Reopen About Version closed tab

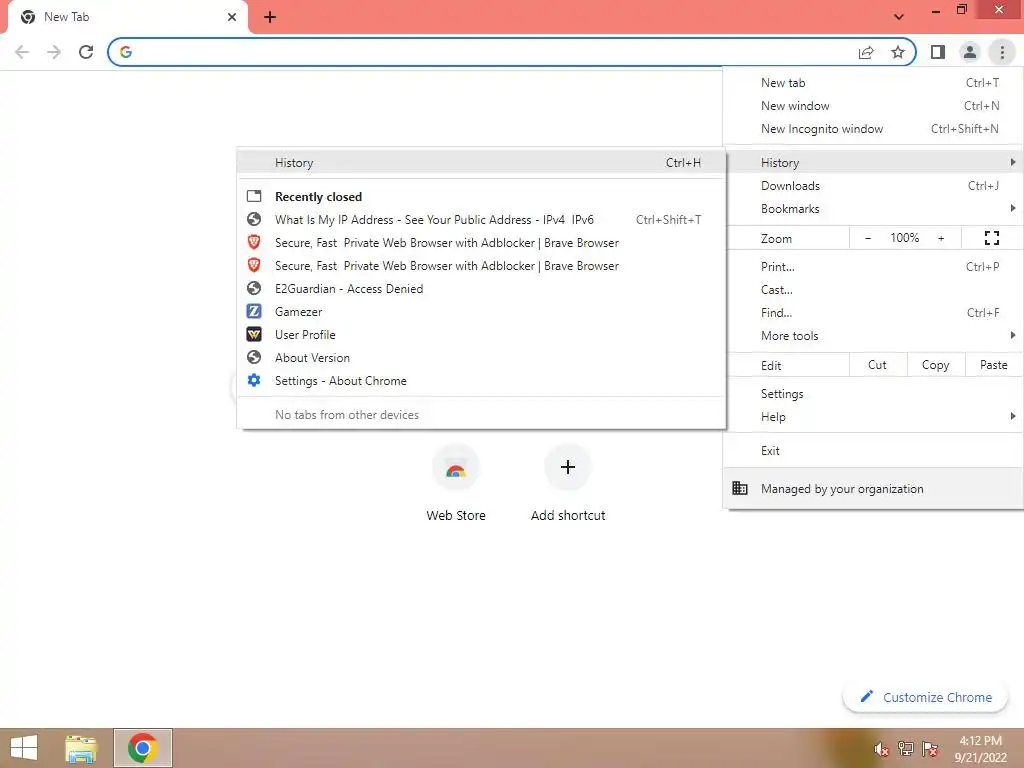coord(482,358)
